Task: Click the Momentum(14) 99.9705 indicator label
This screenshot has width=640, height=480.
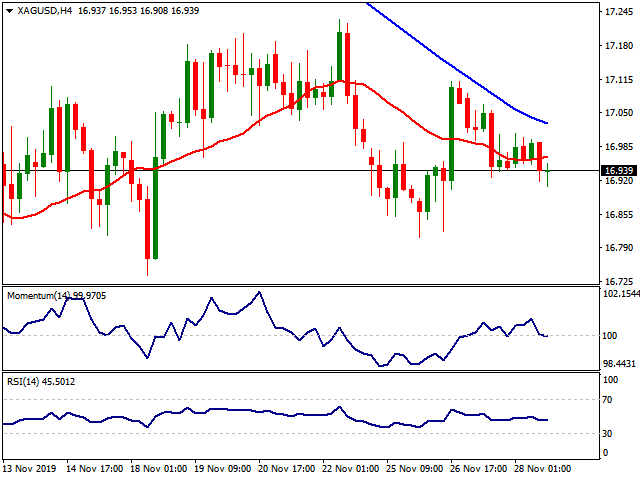Action: click(x=56, y=296)
